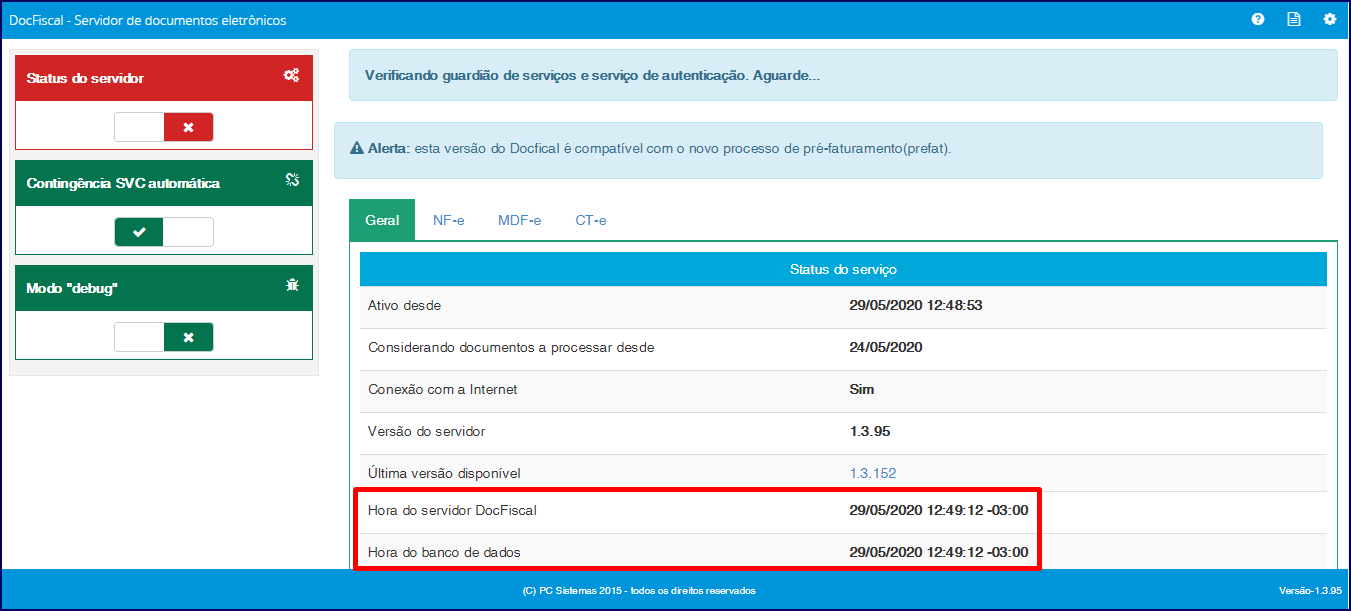Click the Última versão disponível label
Screen dimensions: 1351x611
click(445, 473)
